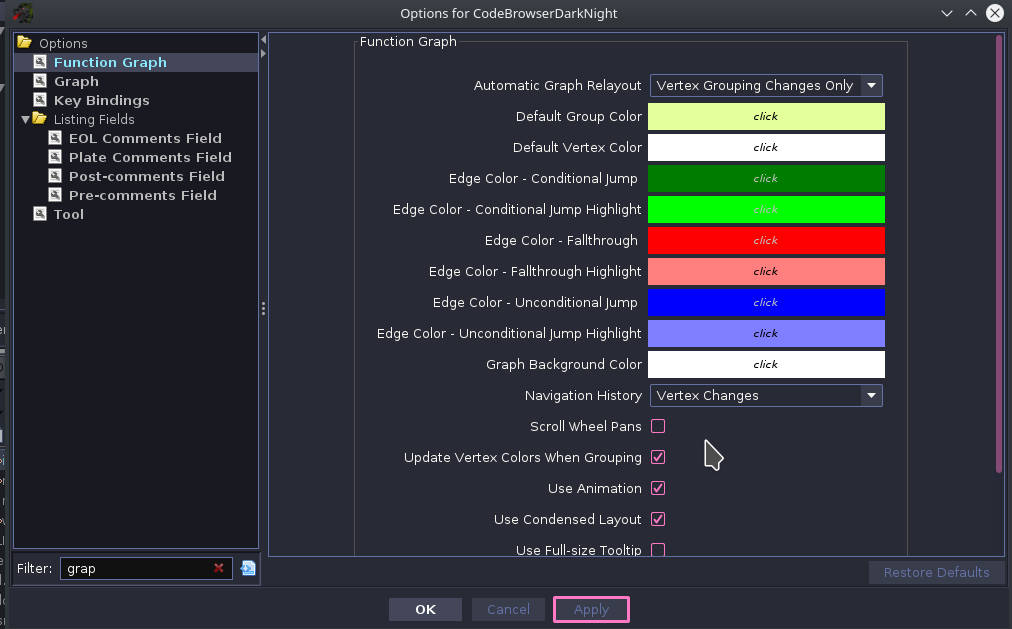Click the Options folder icon
Image resolution: width=1012 pixels, height=629 pixels.
[x=24, y=43]
